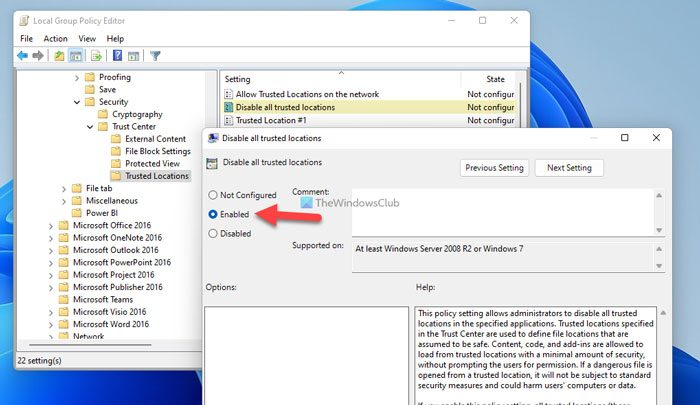Click the dialog title bar policy icon
700x405 pixels.
[213, 138]
